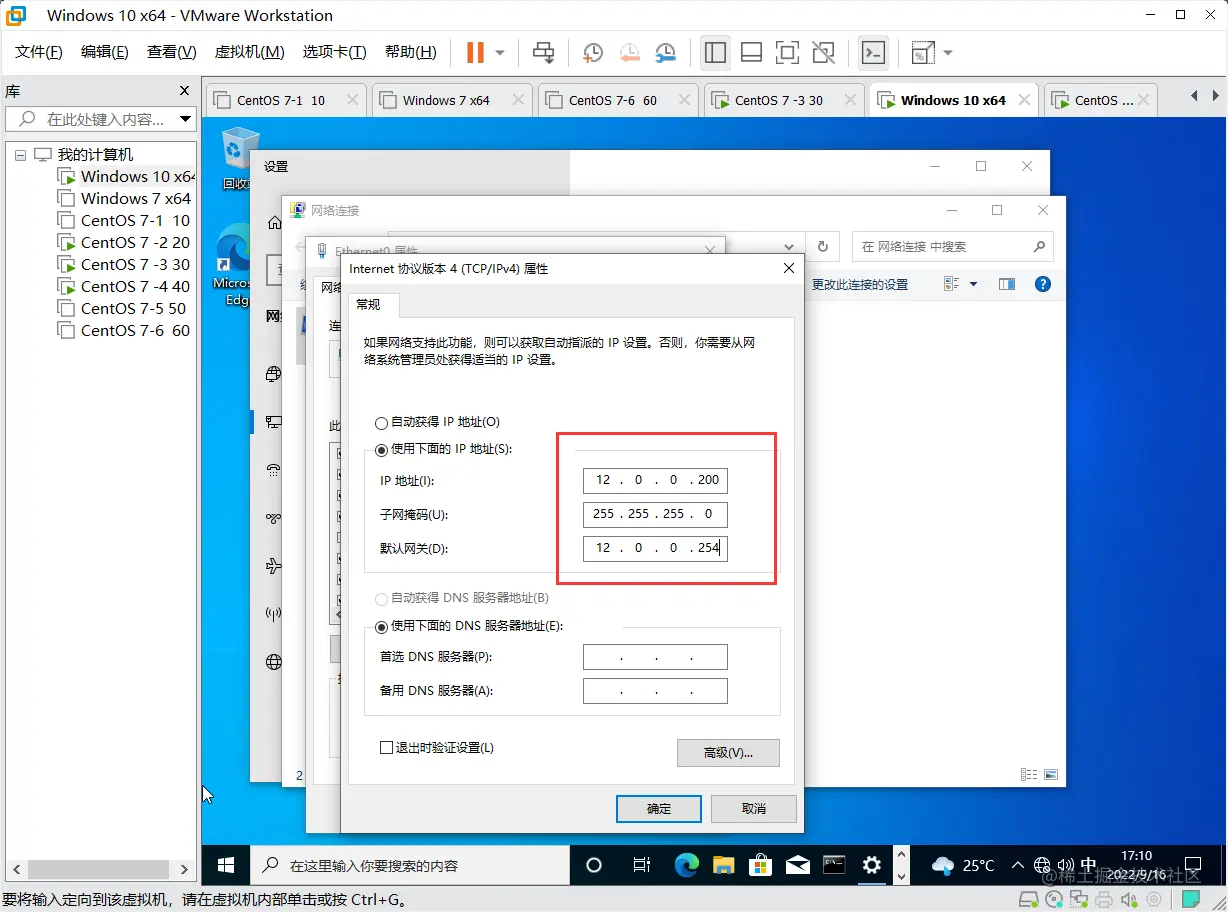Open the 虚拟机(M) menu
The width and height of the screenshot is (1228, 912).
coord(249,52)
